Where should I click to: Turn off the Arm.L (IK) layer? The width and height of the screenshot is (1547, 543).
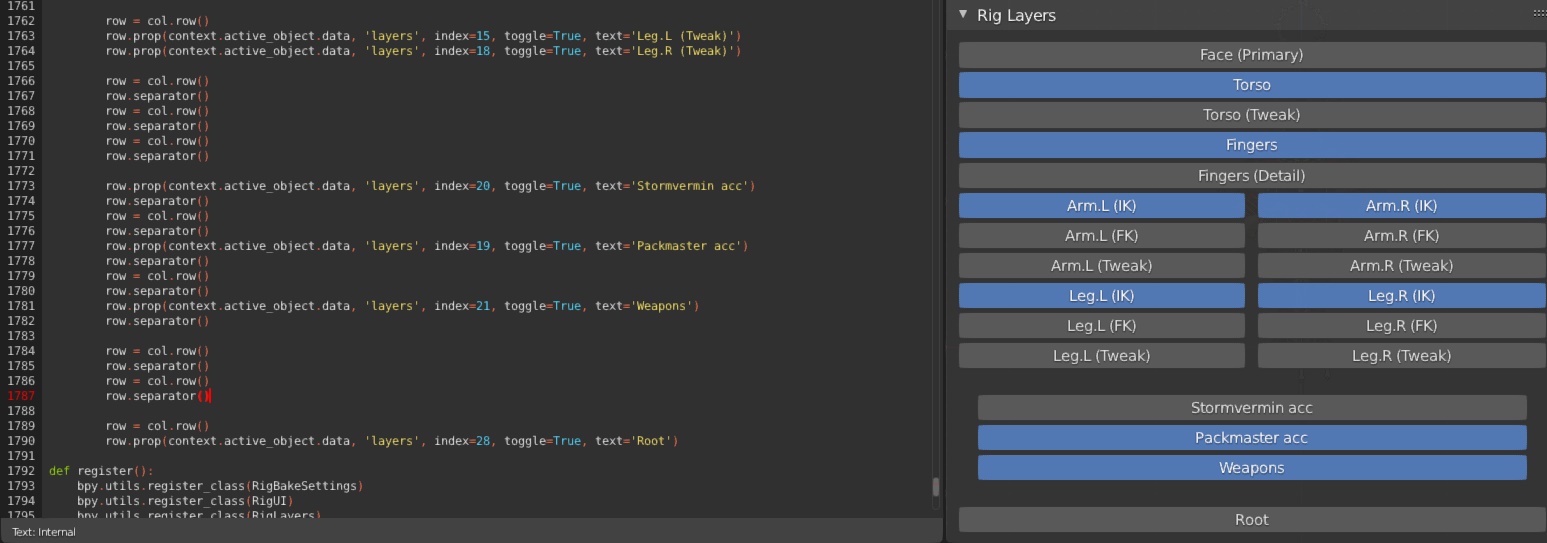click(x=1101, y=206)
